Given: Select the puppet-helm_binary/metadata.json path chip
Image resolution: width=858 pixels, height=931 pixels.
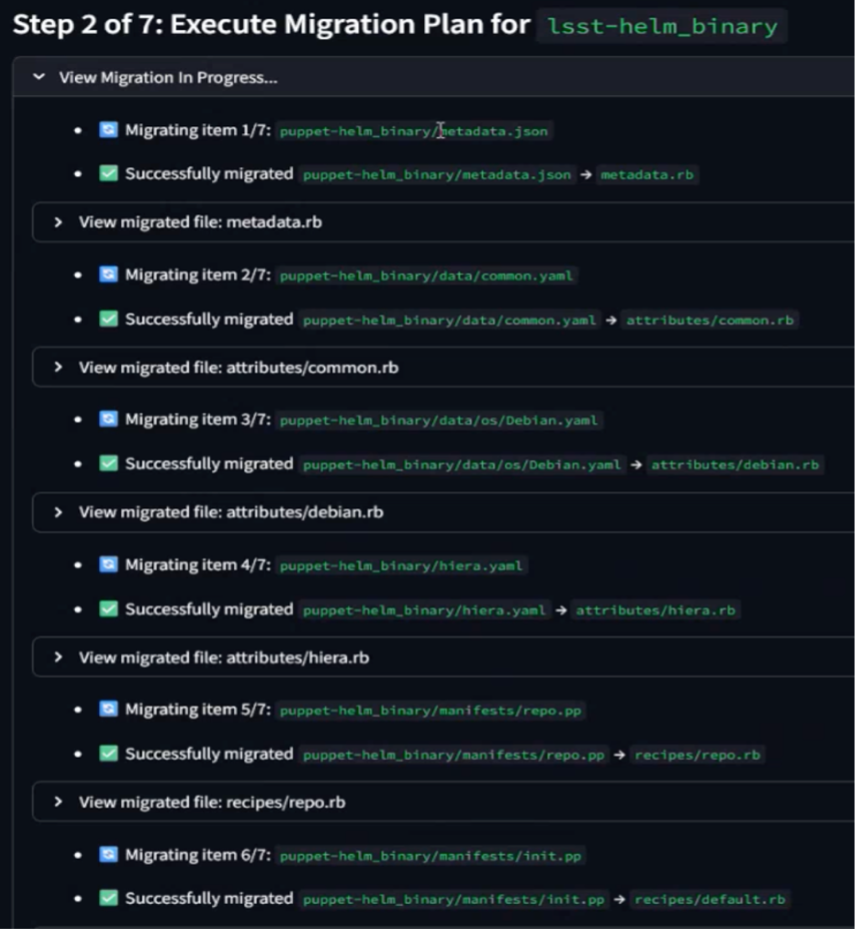Looking at the screenshot, I should pos(415,130).
